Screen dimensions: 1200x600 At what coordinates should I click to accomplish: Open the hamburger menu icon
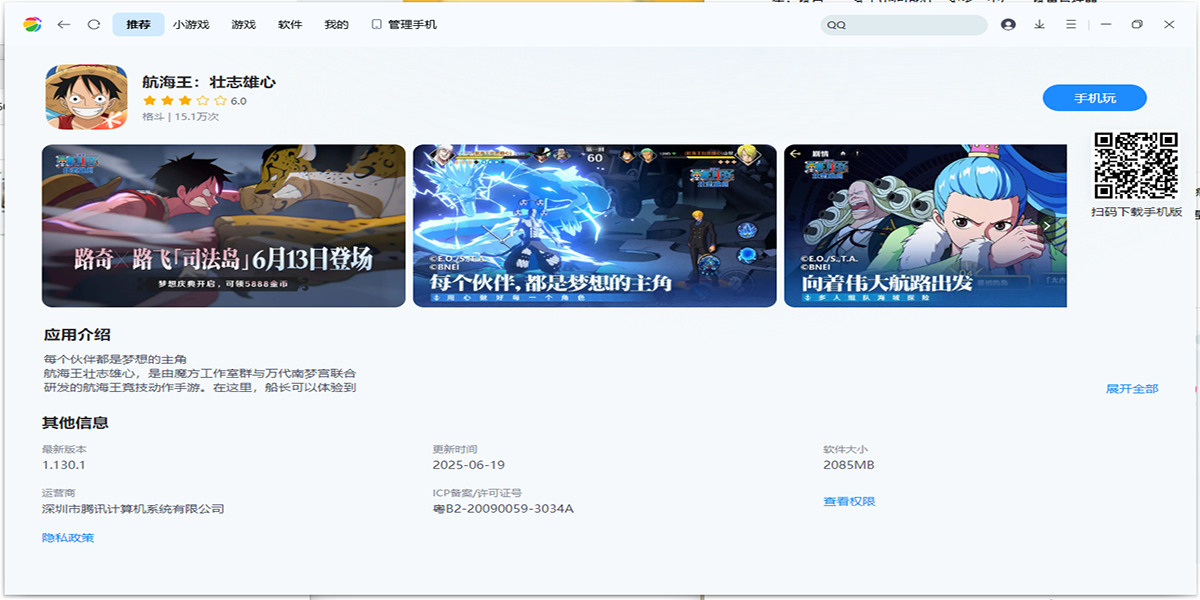[1071, 24]
